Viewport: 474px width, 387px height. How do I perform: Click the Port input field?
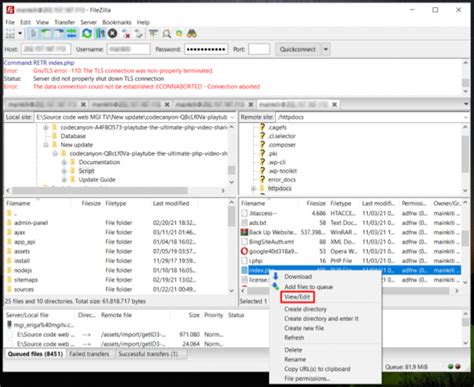[259, 49]
